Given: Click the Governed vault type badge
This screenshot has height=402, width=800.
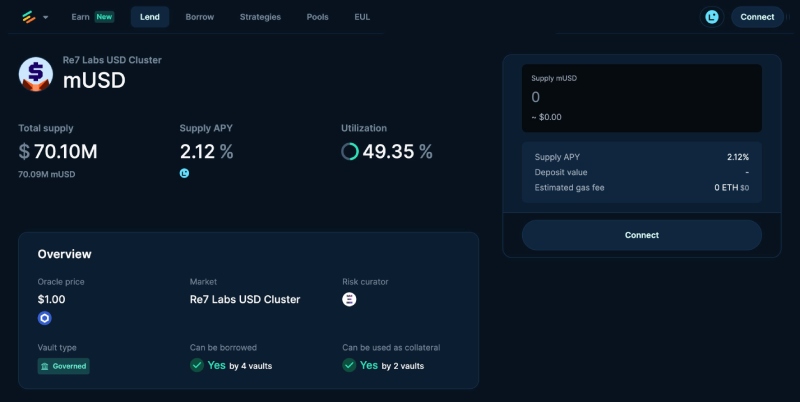Looking at the screenshot, I should [x=63, y=366].
